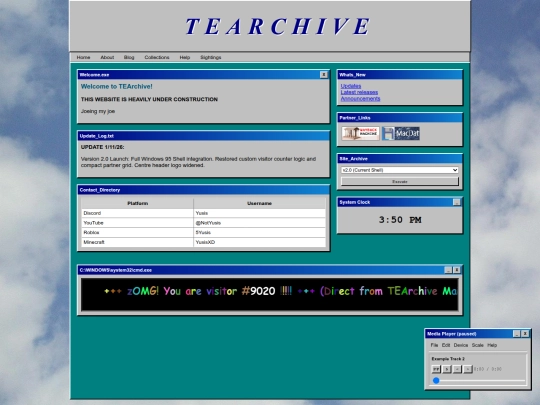540x405 pixels.
Task: Open the Sightings nav item
Action: coord(211,57)
